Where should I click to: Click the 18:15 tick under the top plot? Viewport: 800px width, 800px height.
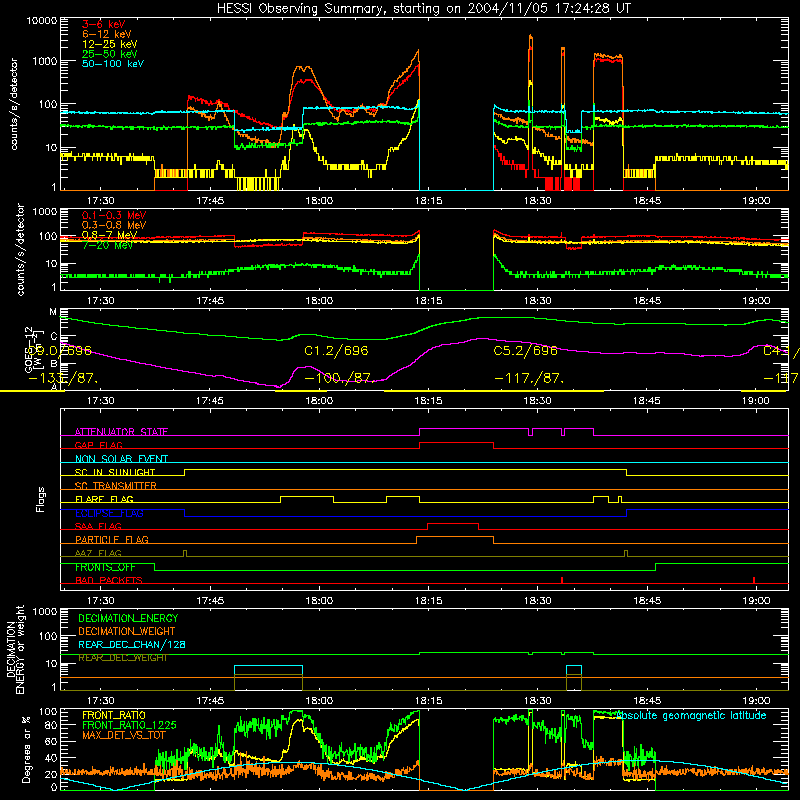click(x=429, y=201)
